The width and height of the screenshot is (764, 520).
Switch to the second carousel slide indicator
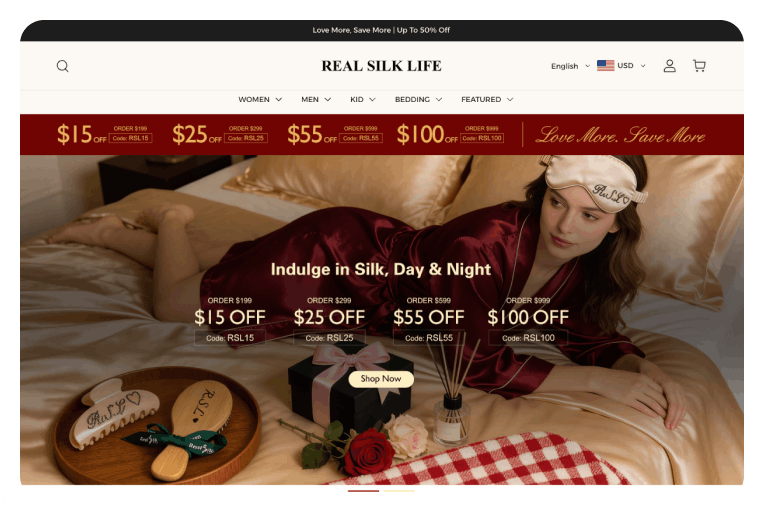point(399,491)
